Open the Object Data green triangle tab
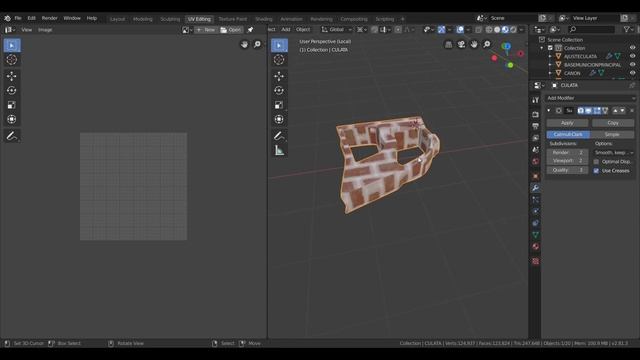 point(536,235)
